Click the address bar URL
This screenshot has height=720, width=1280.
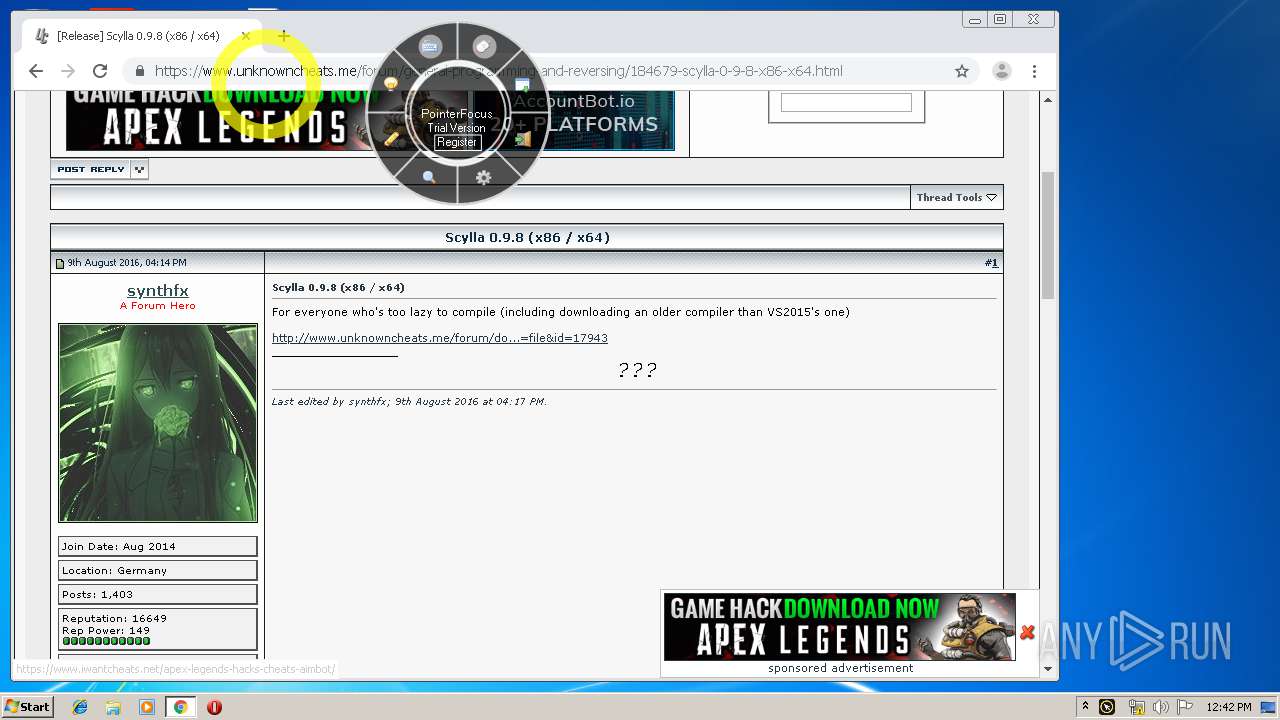pos(498,71)
